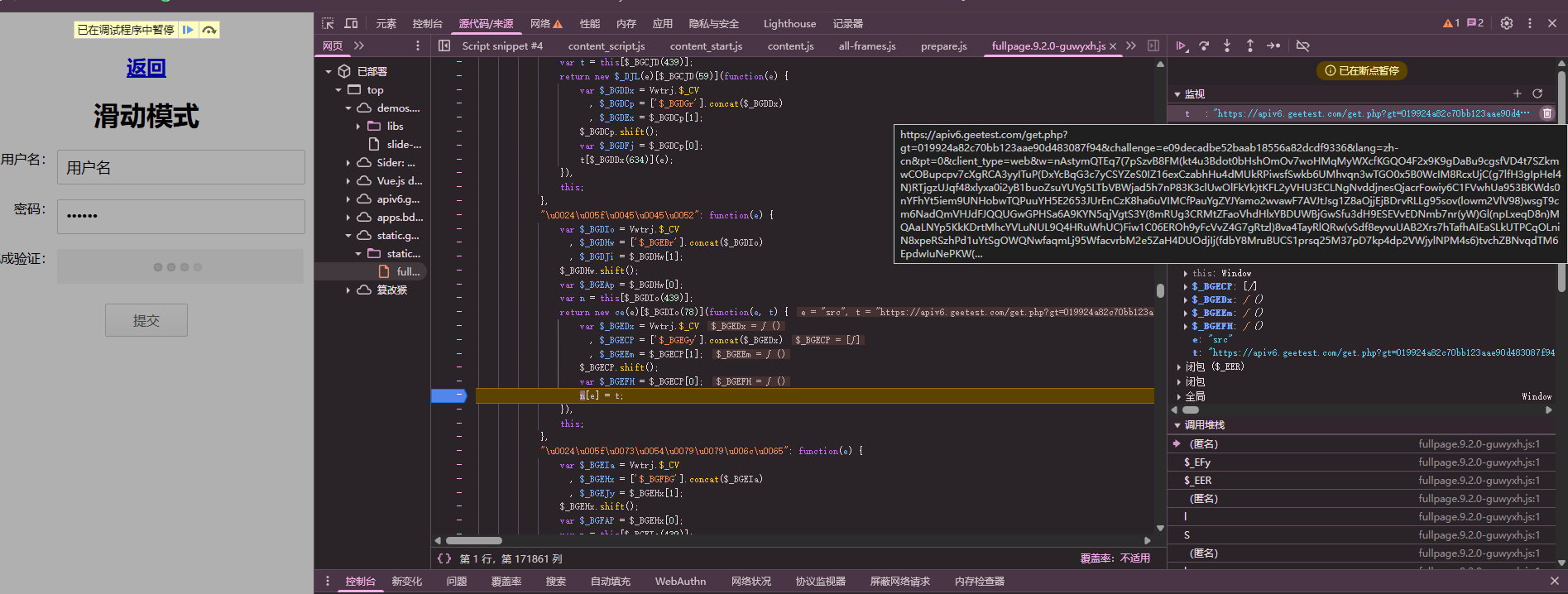Step over next function call
1568x594 pixels.
point(1204,46)
